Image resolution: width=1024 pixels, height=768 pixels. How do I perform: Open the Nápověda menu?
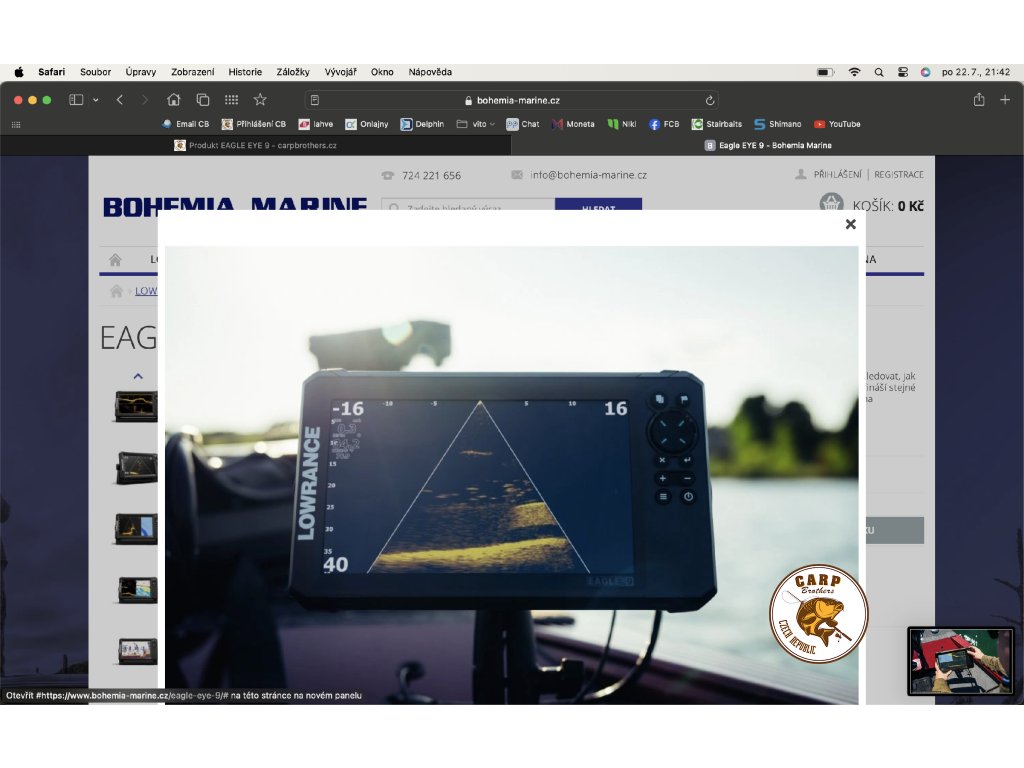click(430, 72)
